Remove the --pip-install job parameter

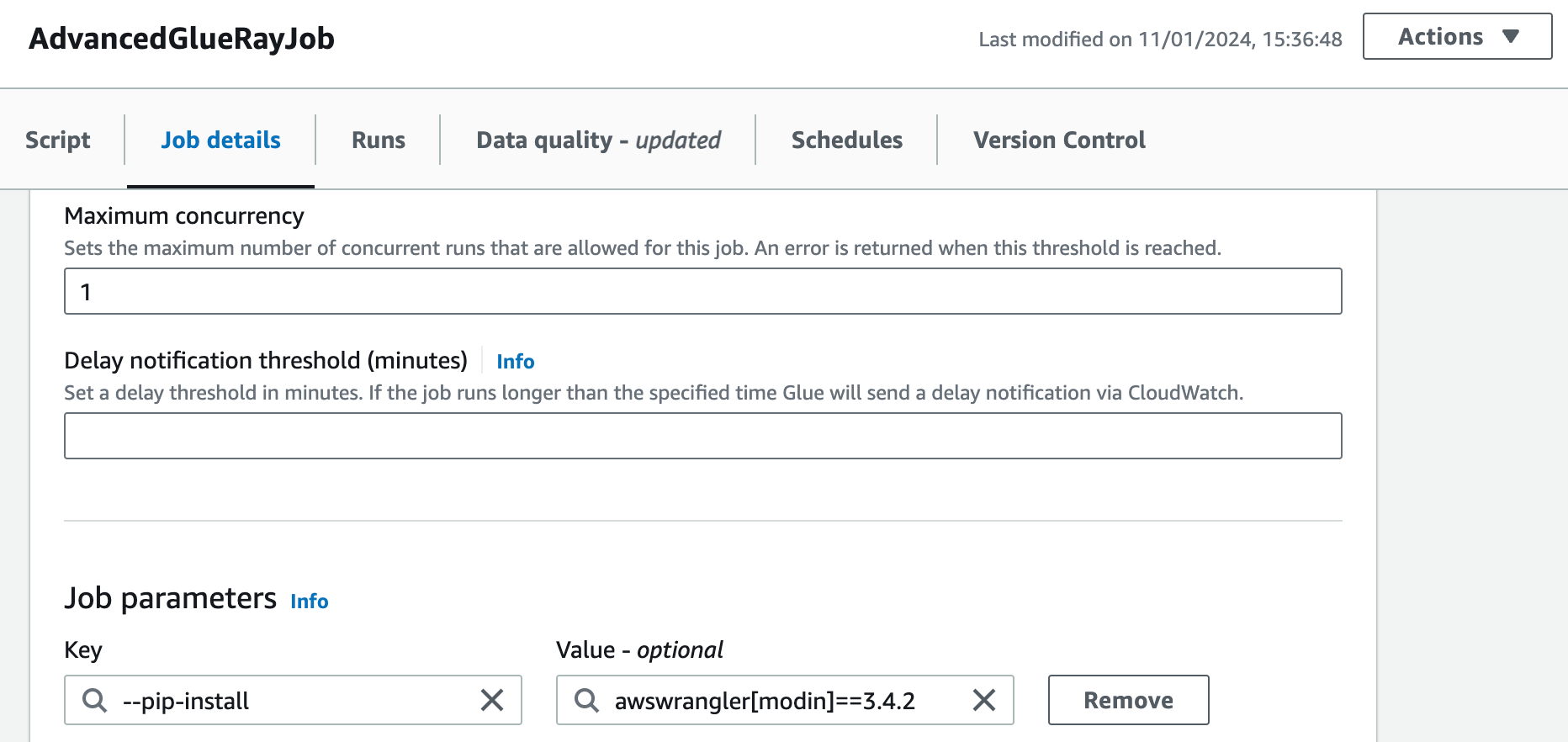[1128, 700]
